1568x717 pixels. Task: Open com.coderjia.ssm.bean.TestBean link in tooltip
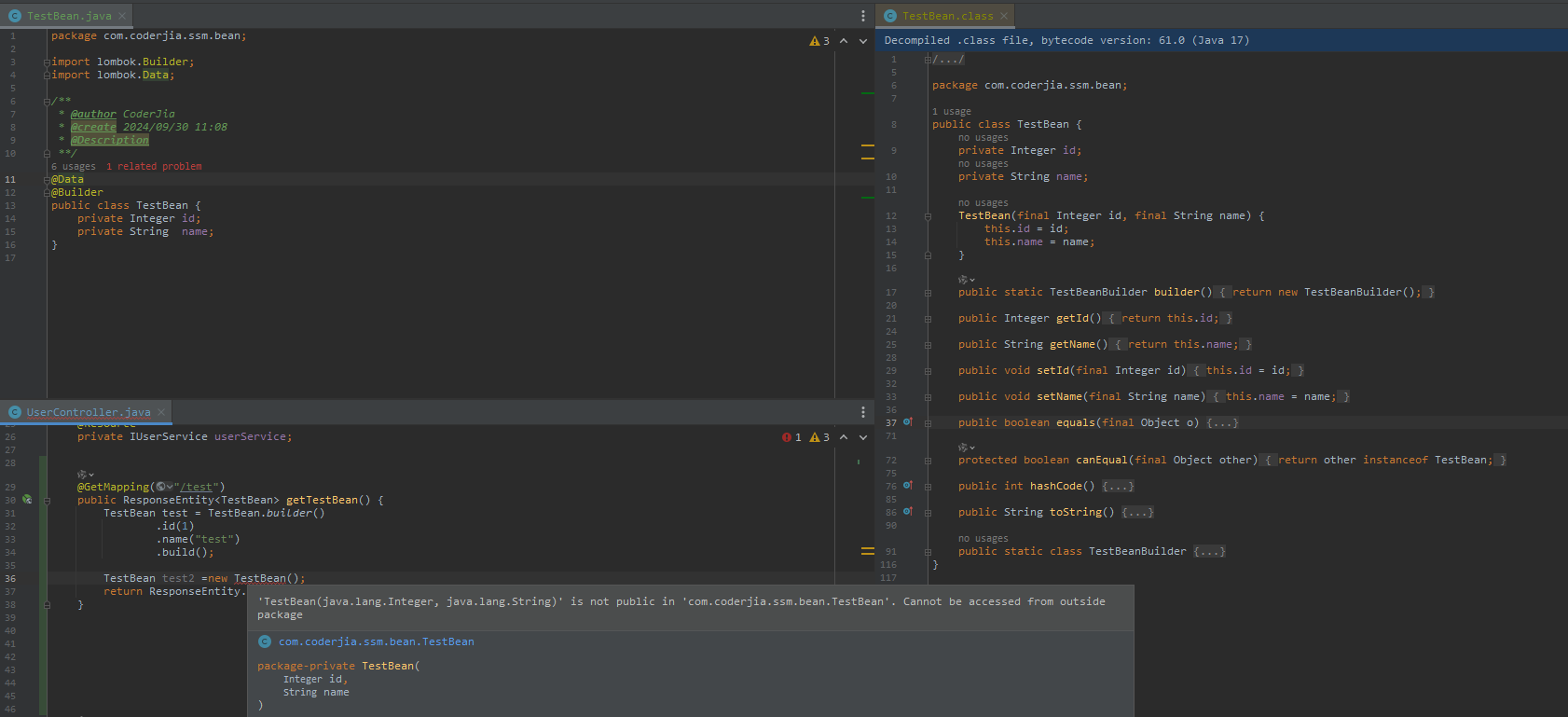(x=377, y=641)
